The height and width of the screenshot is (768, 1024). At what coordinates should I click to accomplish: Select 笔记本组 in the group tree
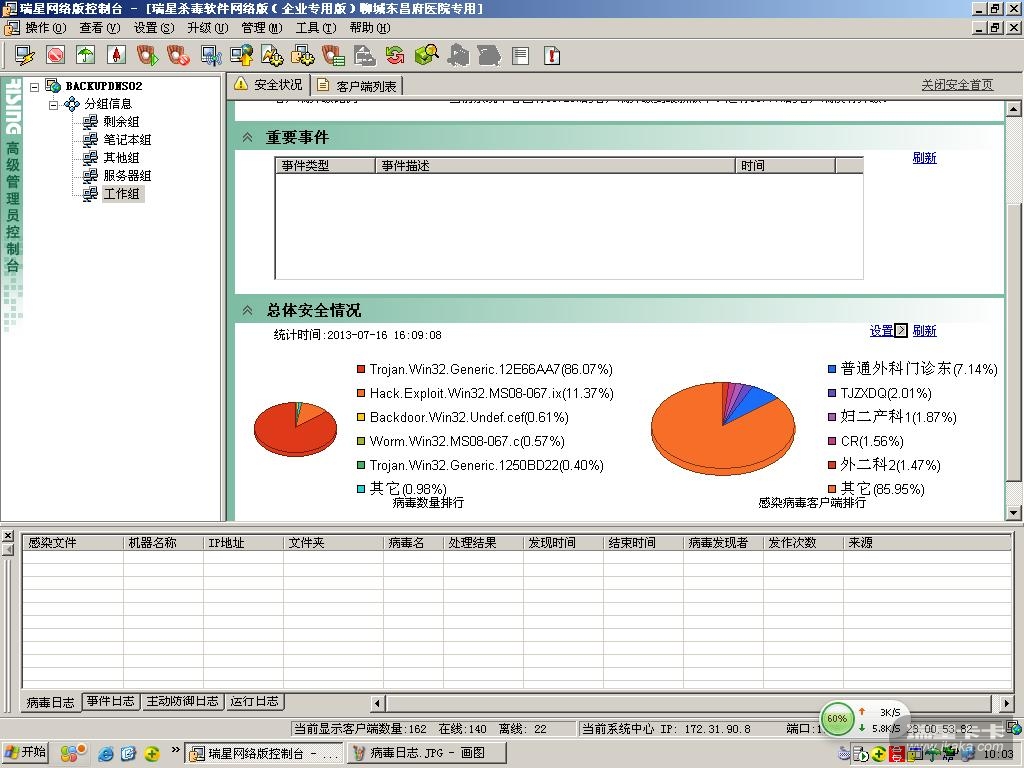[127, 140]
